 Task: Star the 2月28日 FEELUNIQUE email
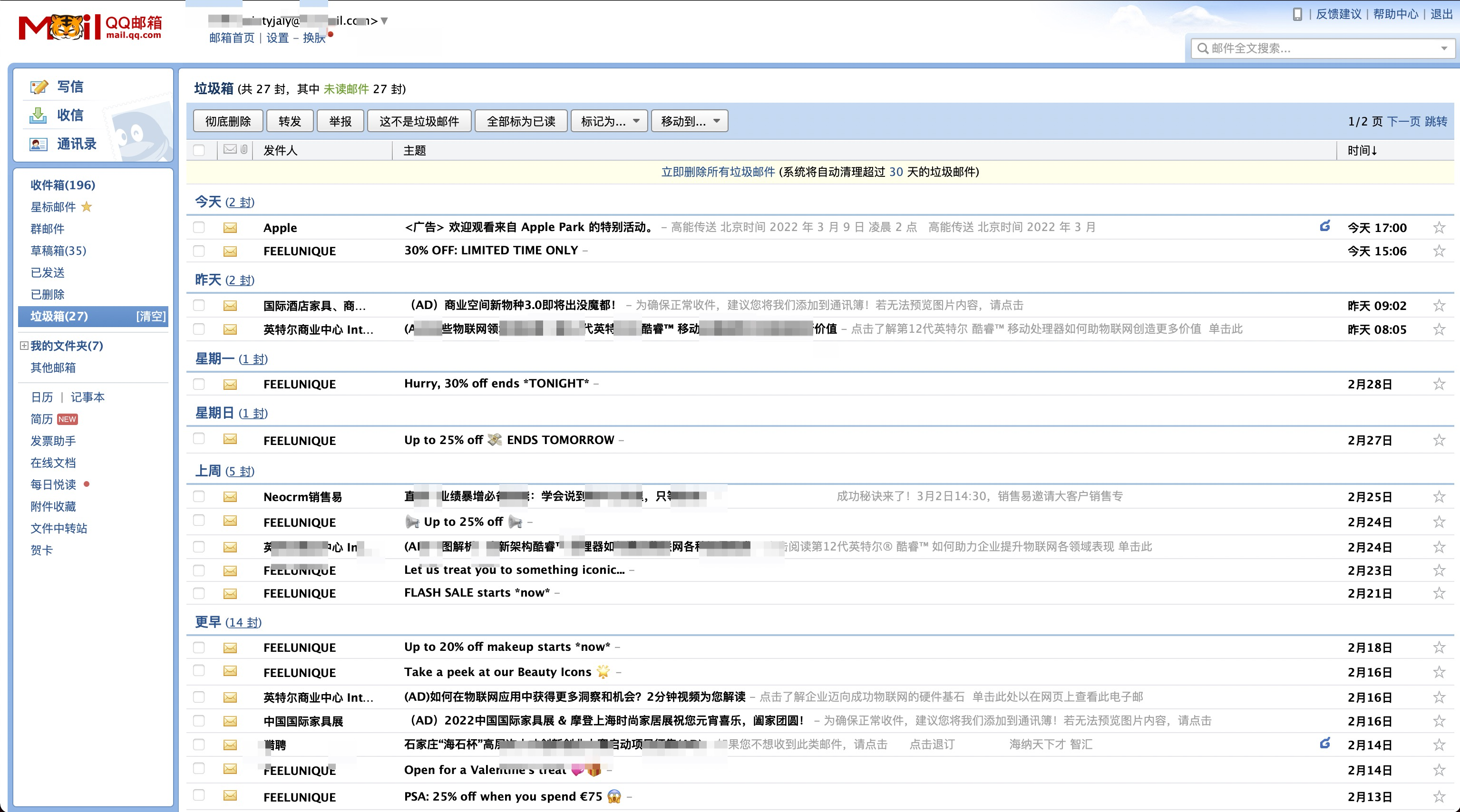1439,384
